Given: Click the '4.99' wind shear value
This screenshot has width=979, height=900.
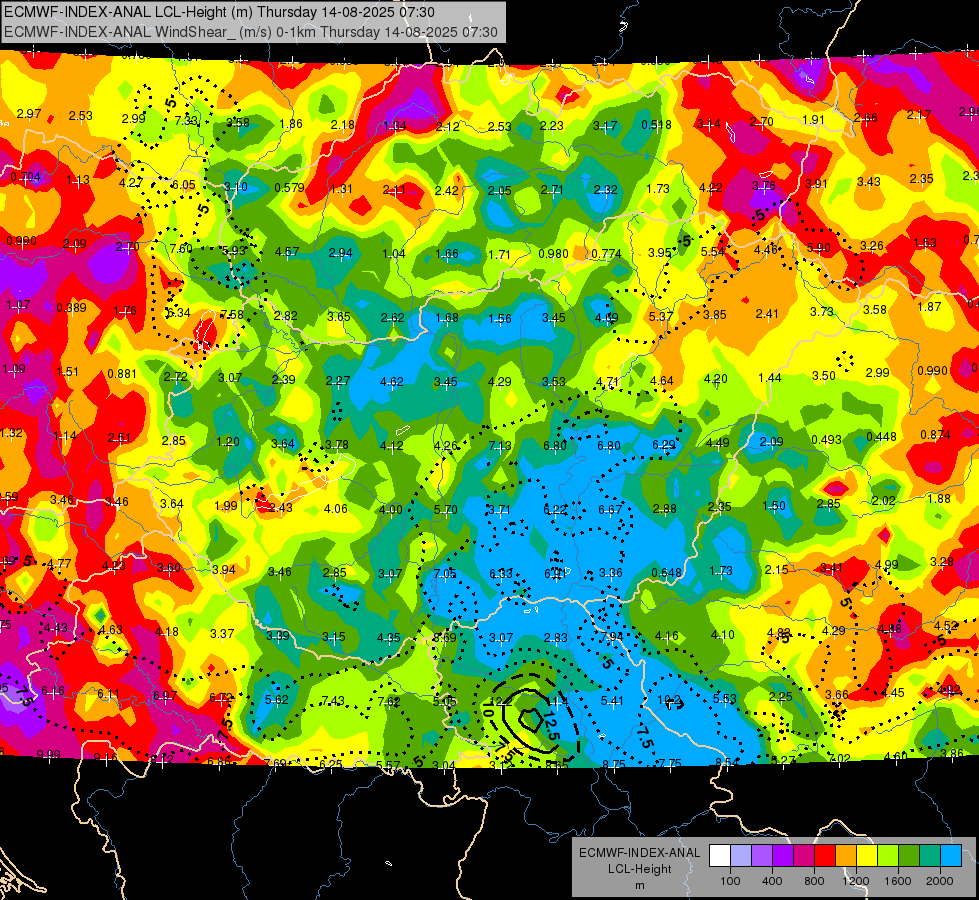Looking at the screenshot, I should (x=887, y=565).
